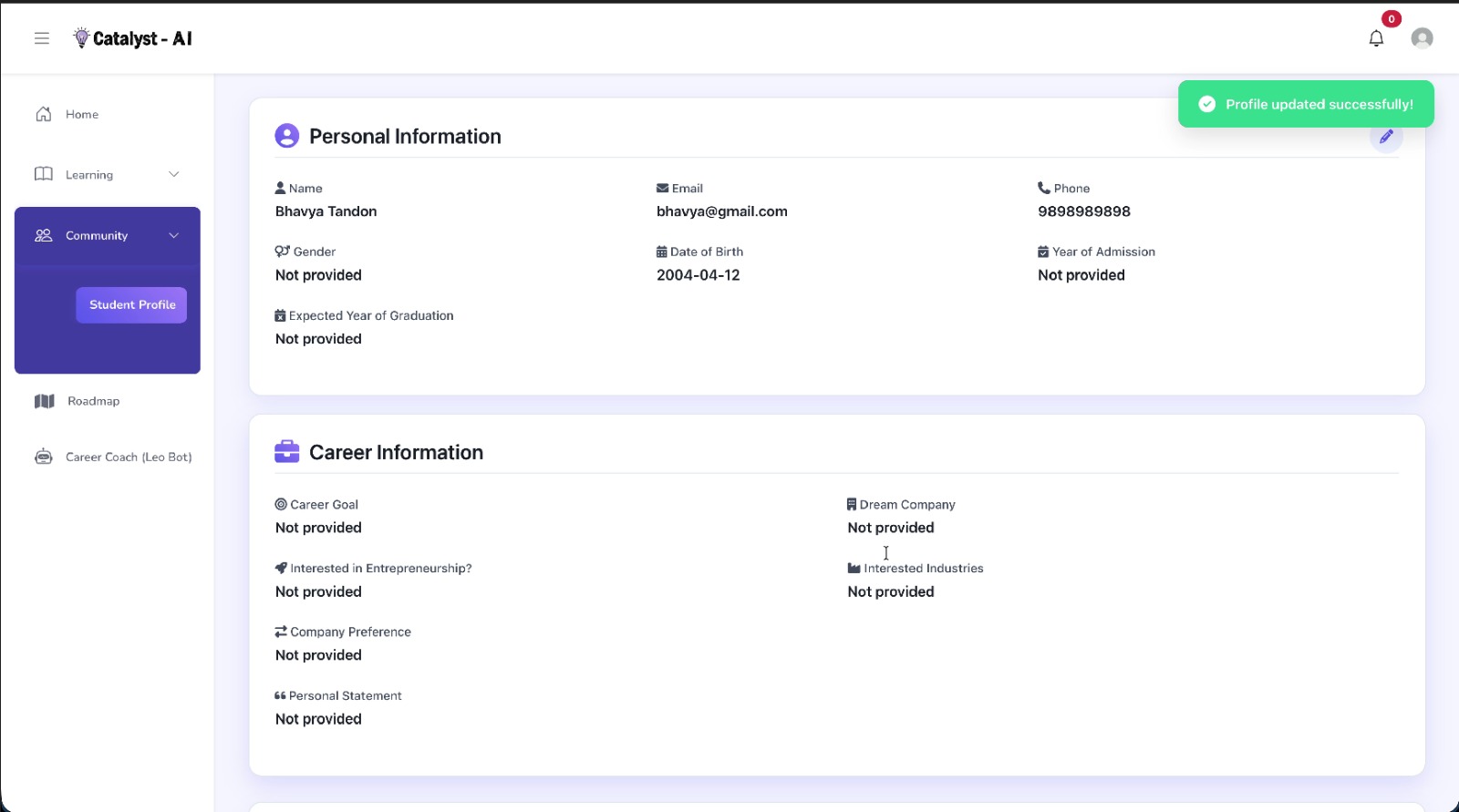The height and width of the screenshot is (812, 1459).
Task: Open the hamburger menu icon
Action: coord(42,38)
